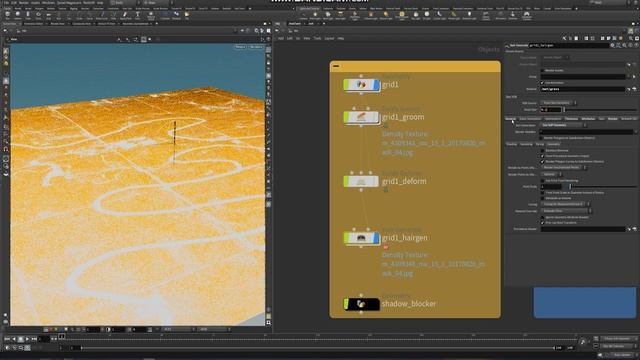Select the Grid shelf tool
This screenshot has height=360, width=640.
(x=48, y=15)
